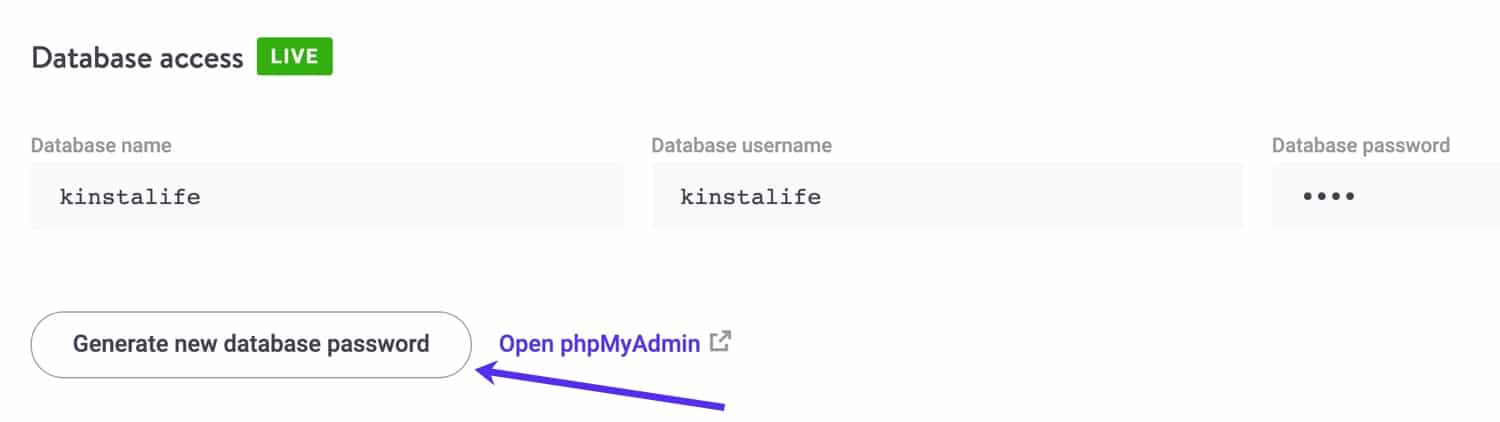
Task: Click the green LIVE badge
Action: (x=294, y=57)
